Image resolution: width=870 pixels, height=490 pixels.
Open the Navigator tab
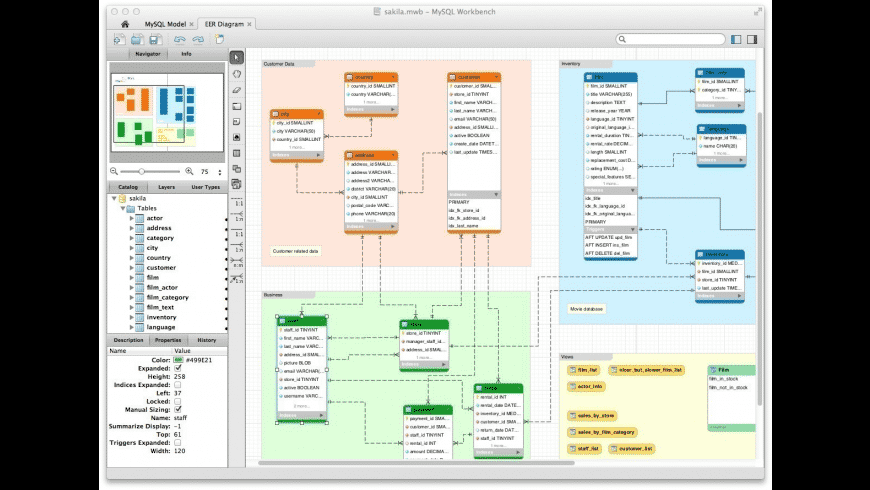148,54
